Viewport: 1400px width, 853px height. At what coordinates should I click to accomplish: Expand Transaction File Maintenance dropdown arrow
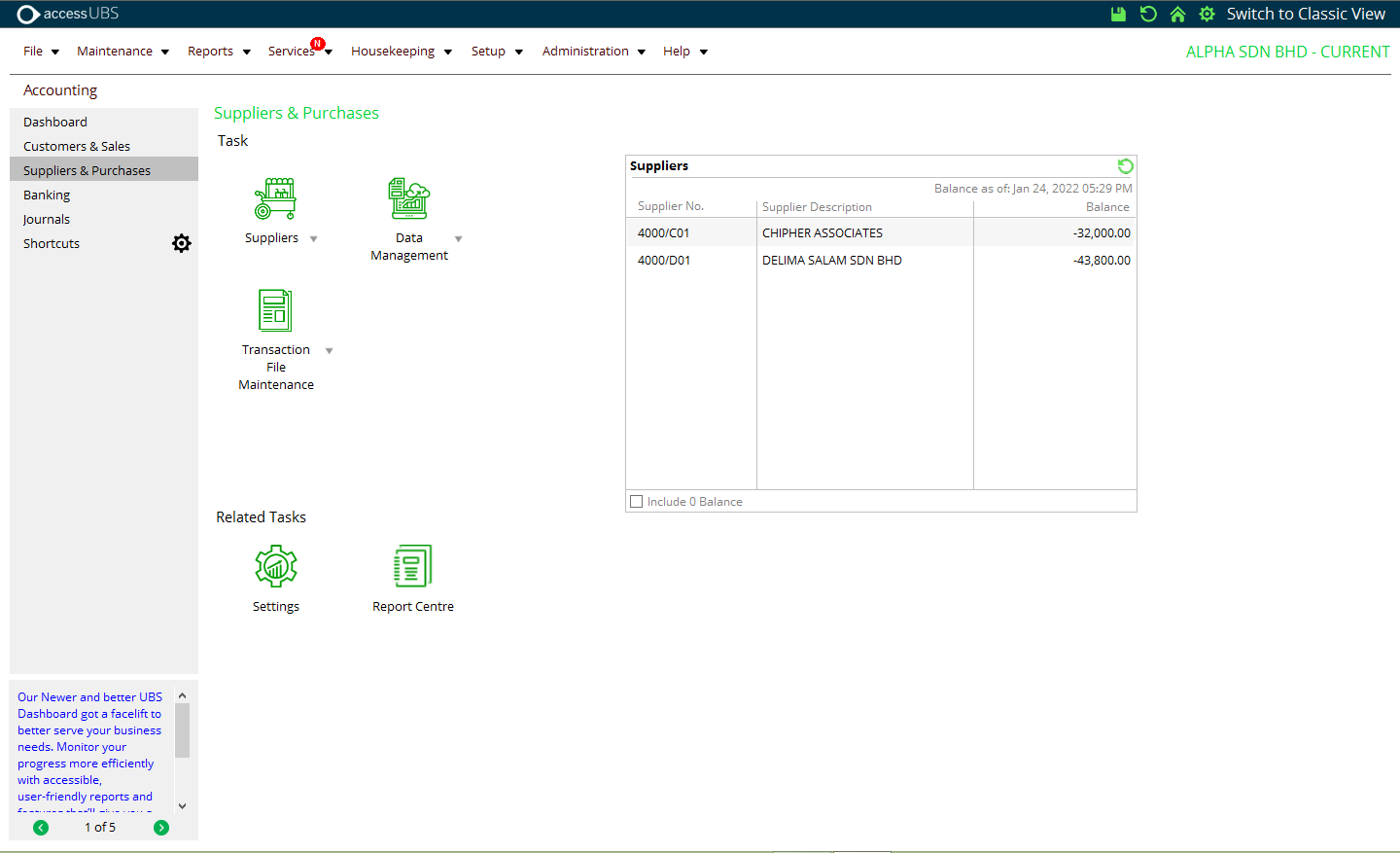pos(329,351)
